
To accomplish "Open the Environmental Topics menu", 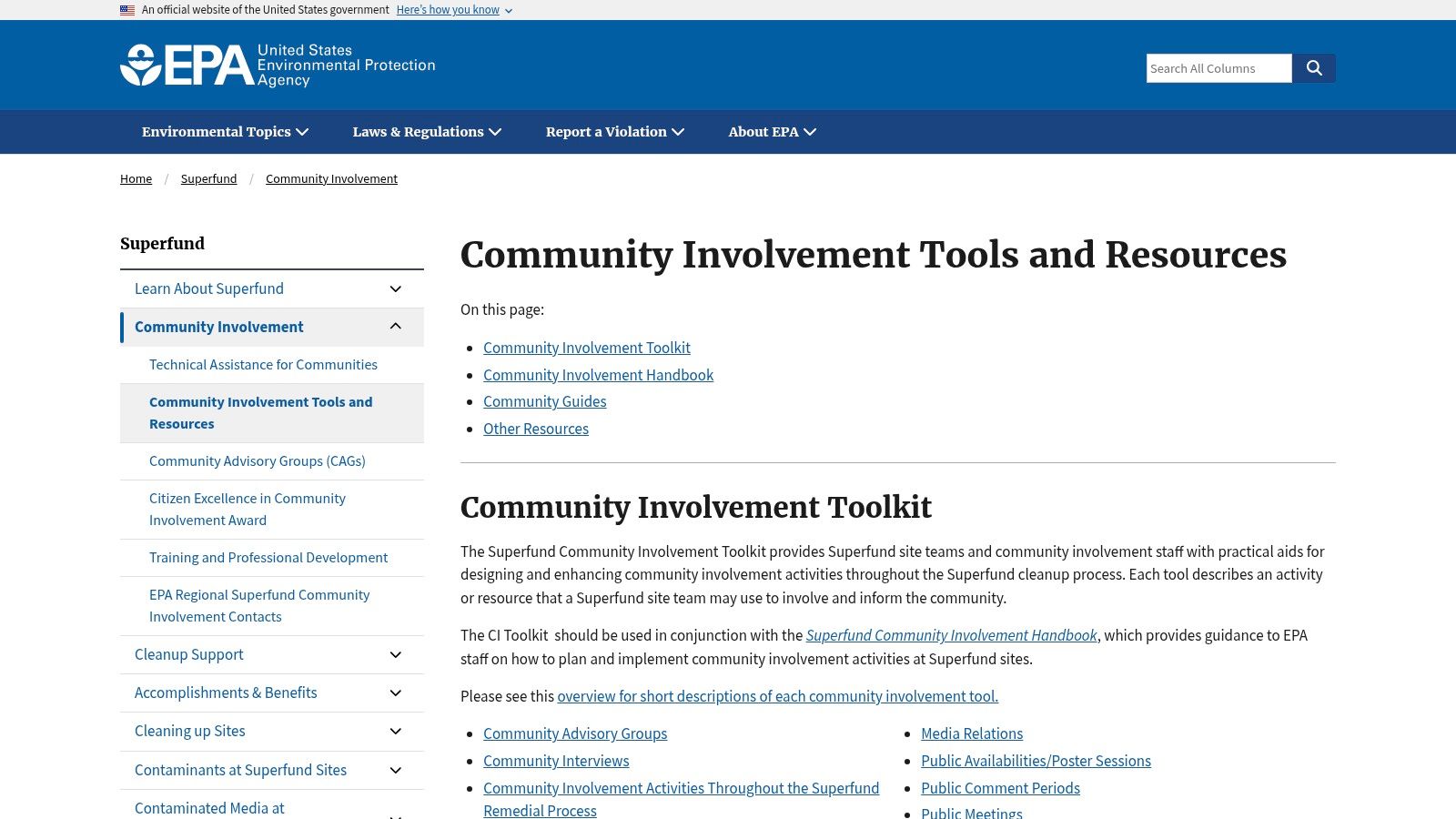I will [225, 132].
